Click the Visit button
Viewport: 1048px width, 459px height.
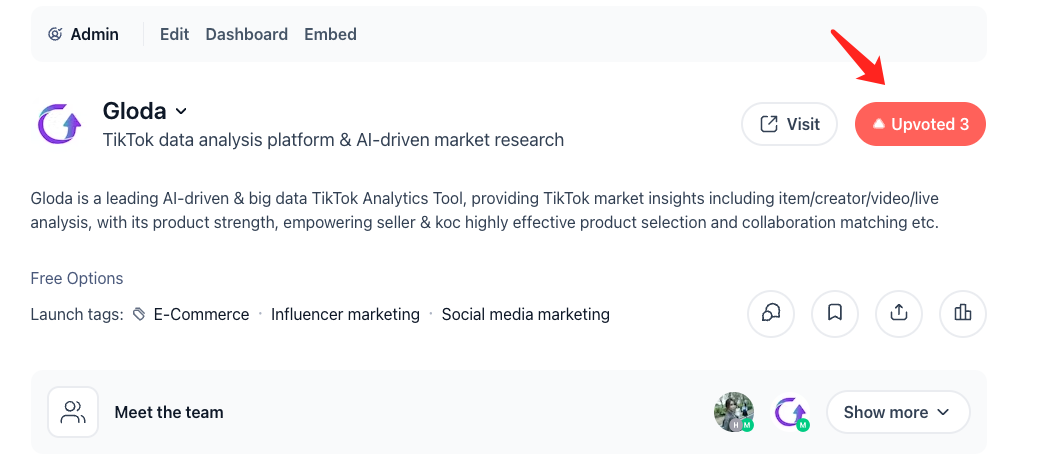pyautogui.click(x=789, y=124)
